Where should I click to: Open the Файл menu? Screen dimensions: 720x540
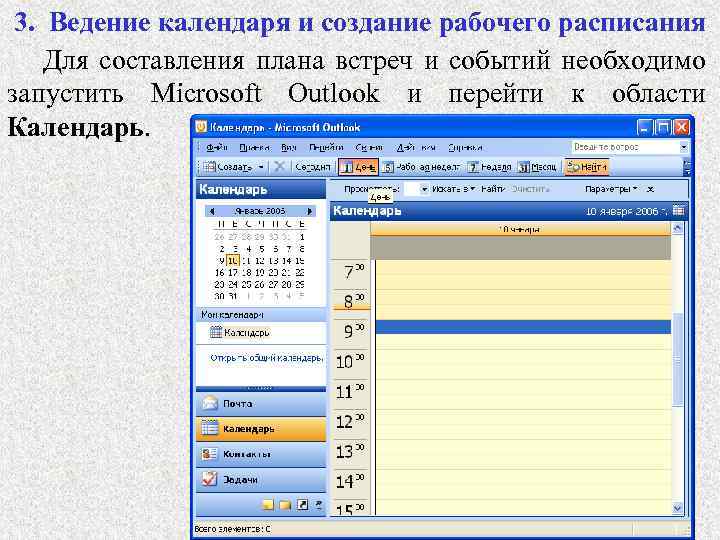point(217,147)
